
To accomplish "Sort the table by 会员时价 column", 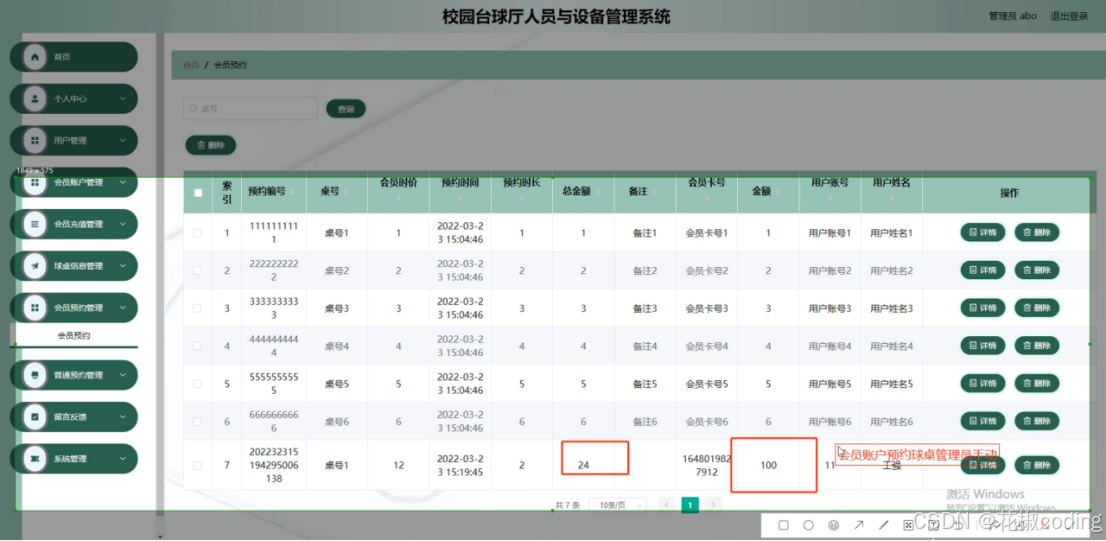I will click(x=399, y=200).
